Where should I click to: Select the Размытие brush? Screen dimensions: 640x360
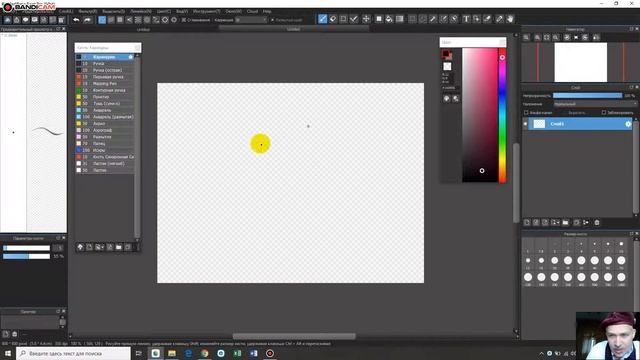pos(105,137)
